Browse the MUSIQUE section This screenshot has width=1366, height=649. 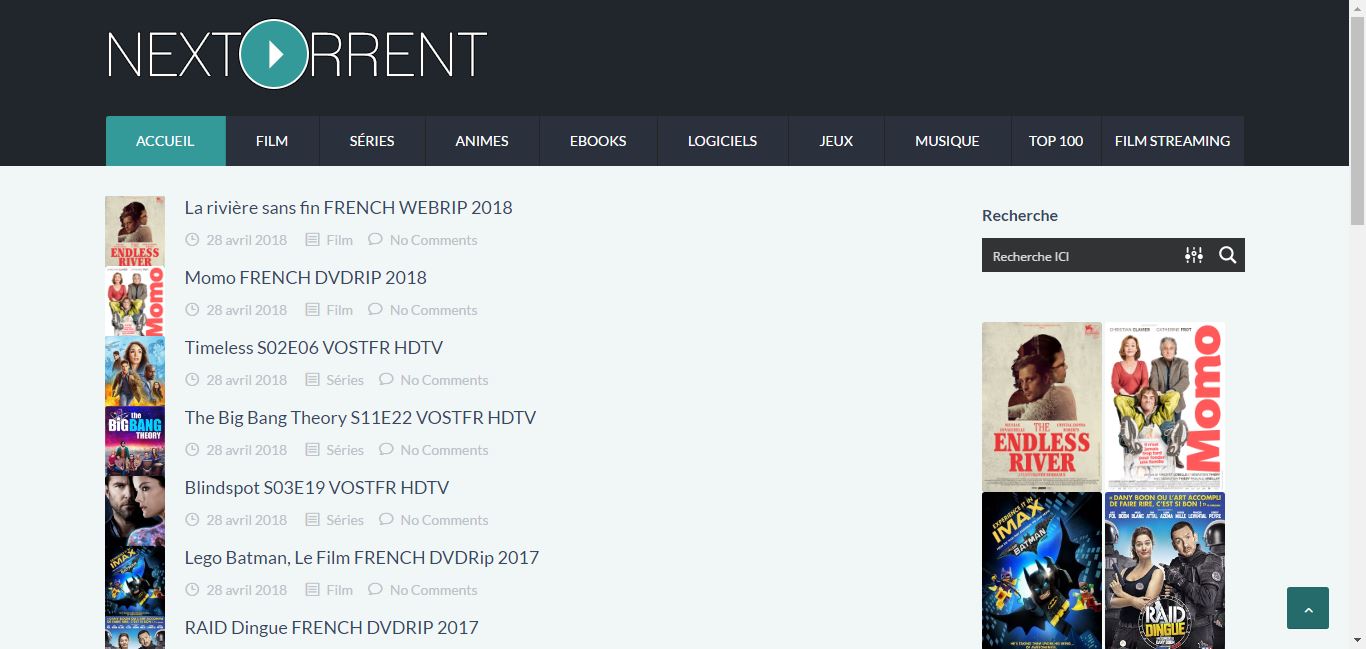946,140
